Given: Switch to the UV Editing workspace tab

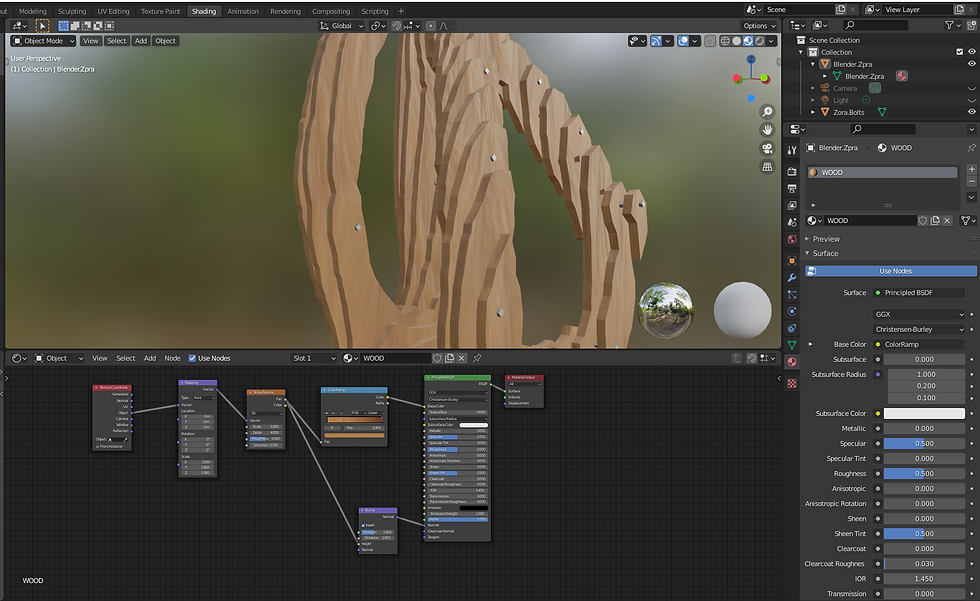Looking at the screenshot, I should click(x=113, y=11).
